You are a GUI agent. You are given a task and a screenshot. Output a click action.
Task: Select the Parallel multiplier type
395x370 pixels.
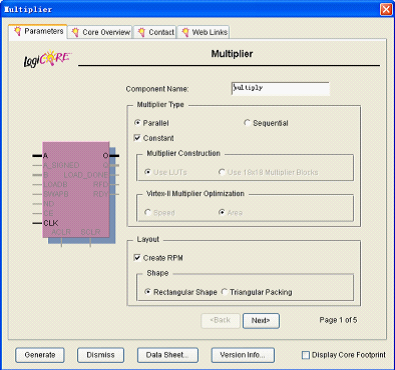coord(137,123)
